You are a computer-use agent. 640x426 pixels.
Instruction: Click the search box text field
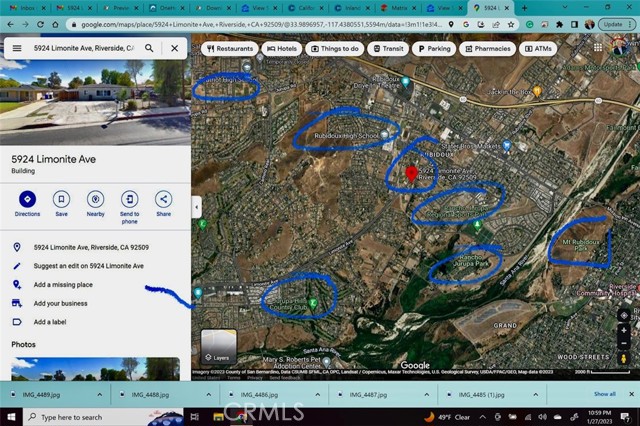pos(84,48)
